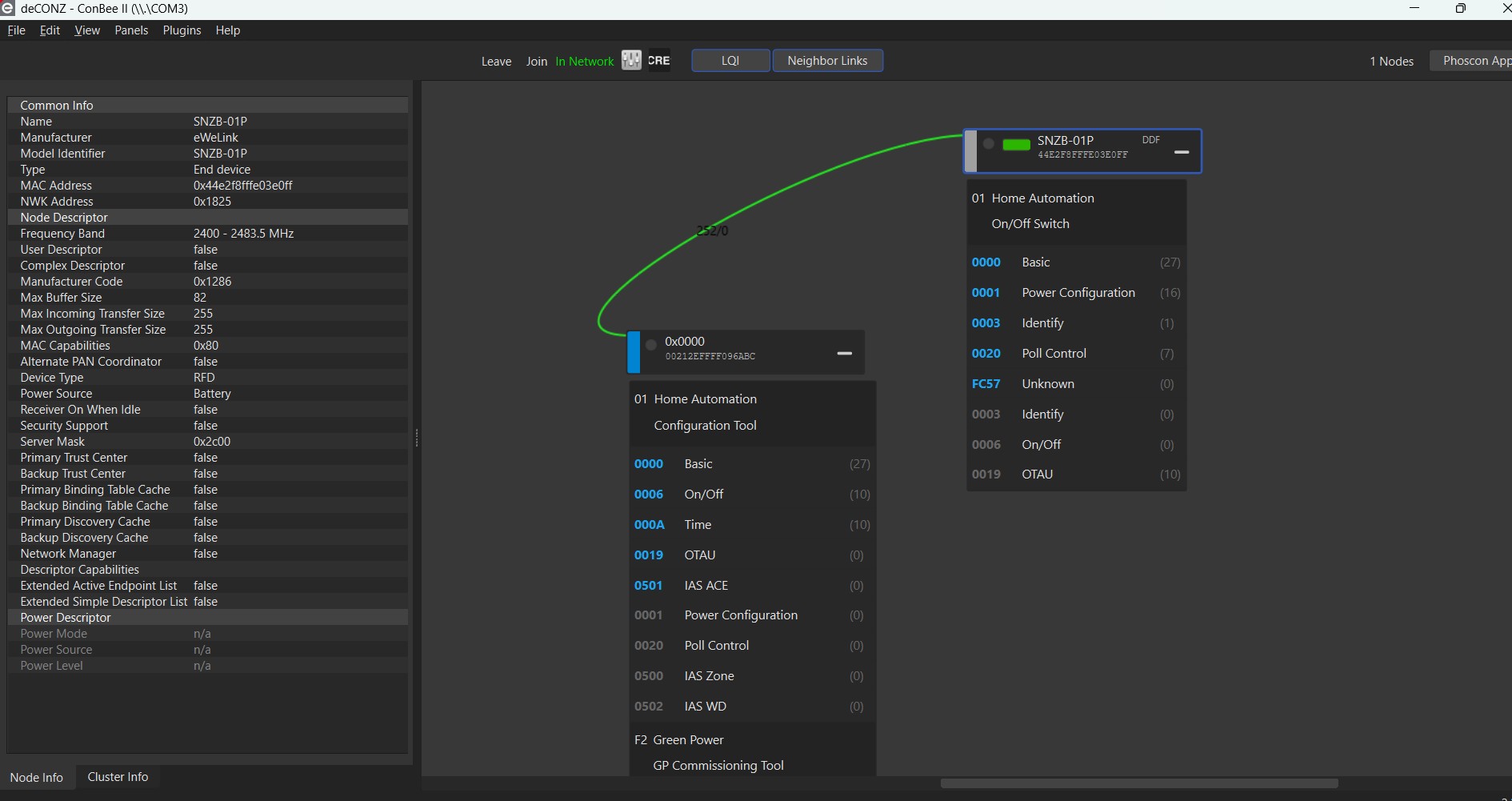Toggle the LQI display button

tap(730, 61)
